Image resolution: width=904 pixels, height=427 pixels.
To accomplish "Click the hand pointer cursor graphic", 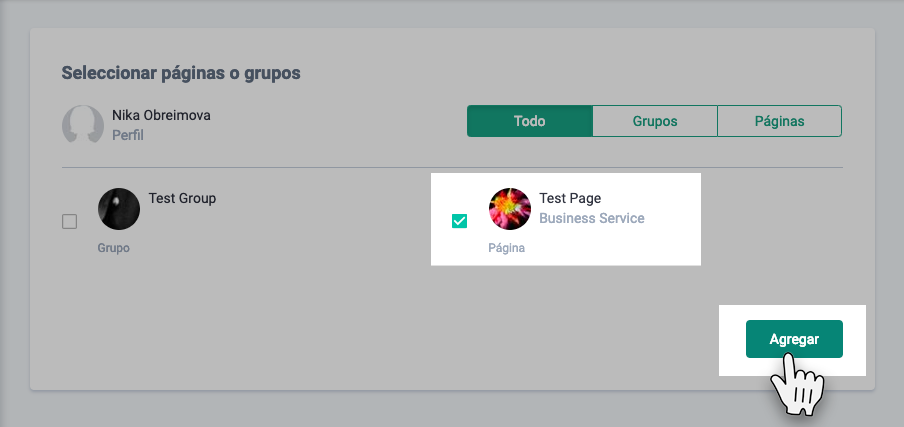I will tap(797, 385).
